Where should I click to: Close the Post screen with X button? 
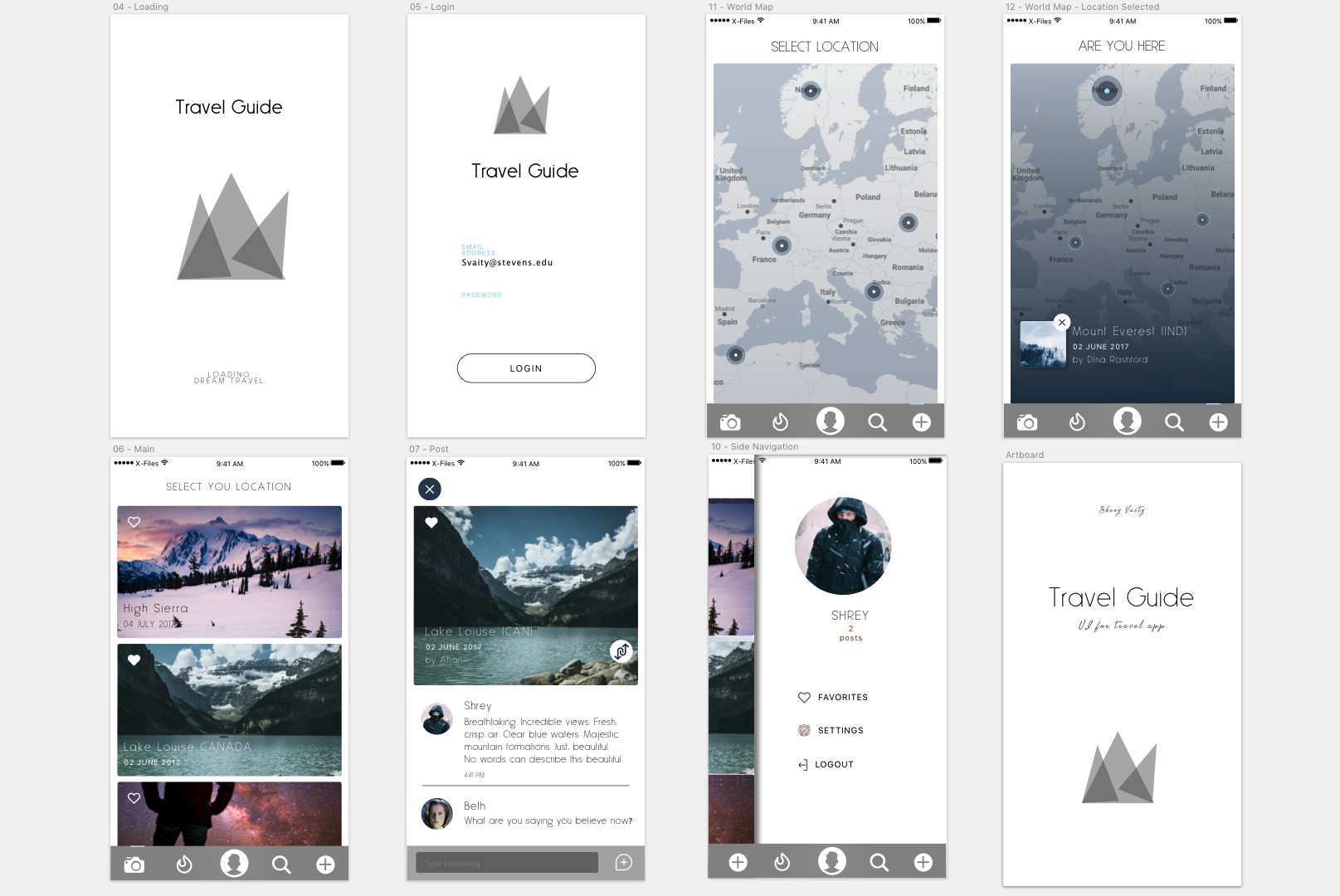click(x=430, y=489)
